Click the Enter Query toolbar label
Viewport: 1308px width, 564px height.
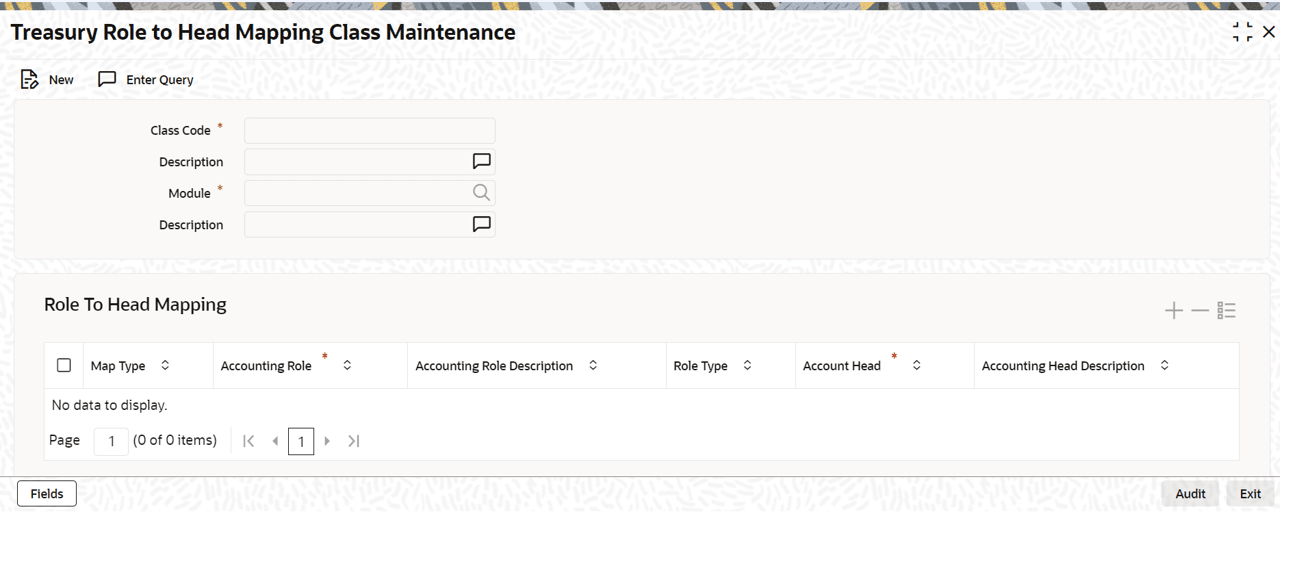point(160,80)
